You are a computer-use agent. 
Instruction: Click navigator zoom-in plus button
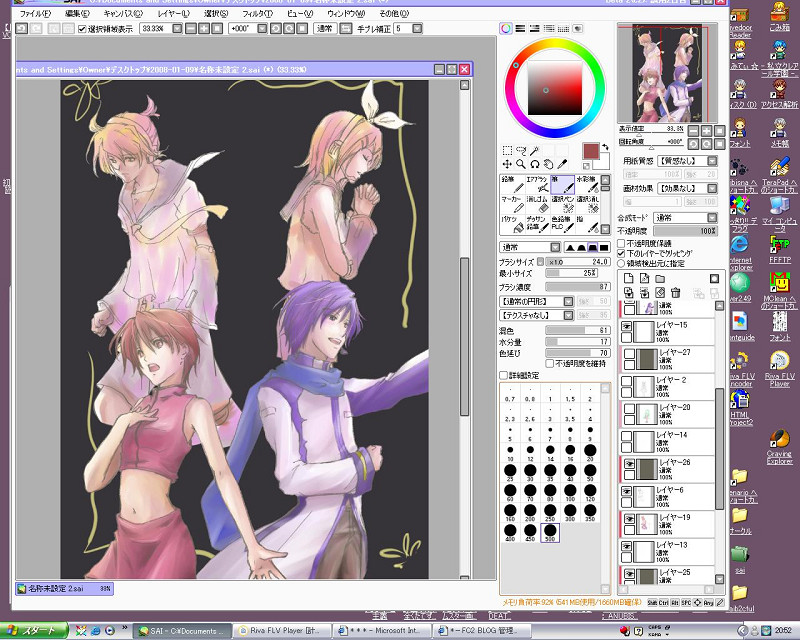click(706, 131)
